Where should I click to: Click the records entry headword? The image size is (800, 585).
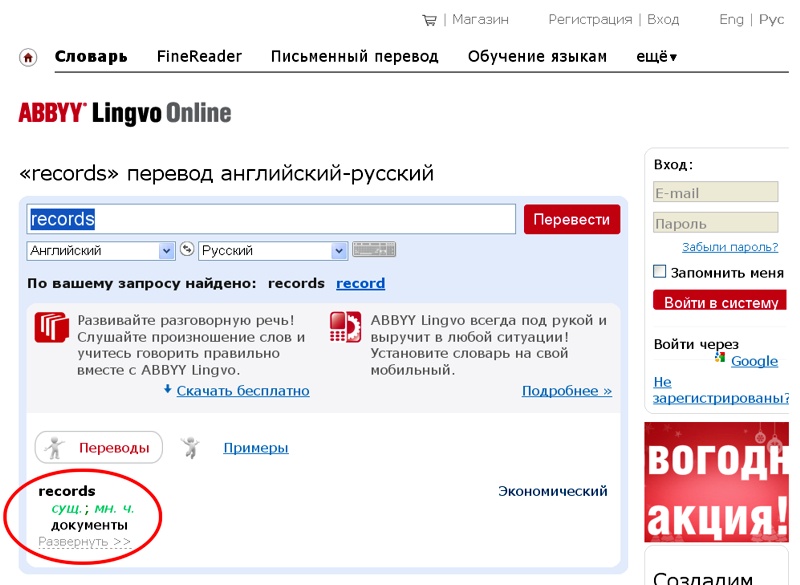[67, 491]
